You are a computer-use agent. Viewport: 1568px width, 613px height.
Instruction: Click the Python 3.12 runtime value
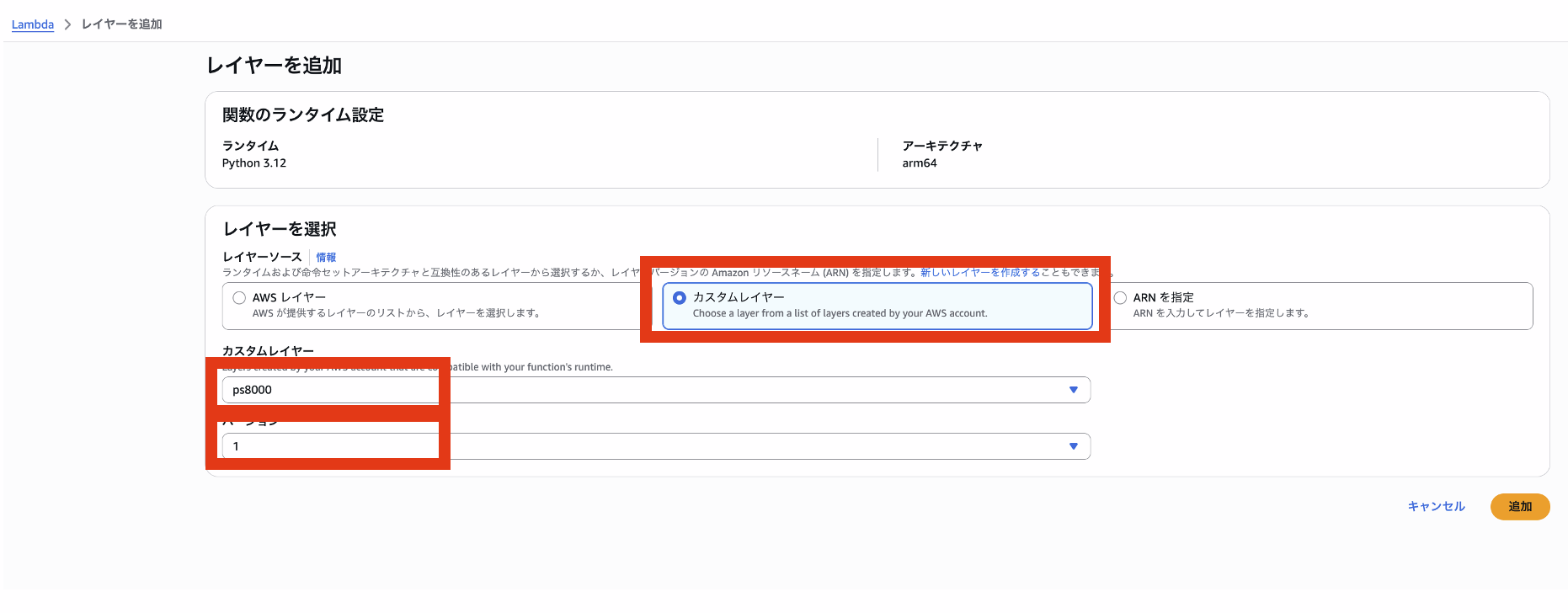pos(254,163)
